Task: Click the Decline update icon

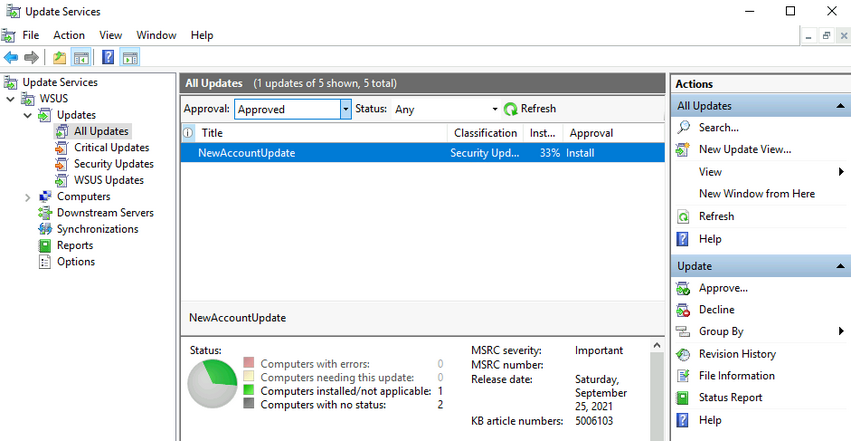Action: tap(683, 310)
